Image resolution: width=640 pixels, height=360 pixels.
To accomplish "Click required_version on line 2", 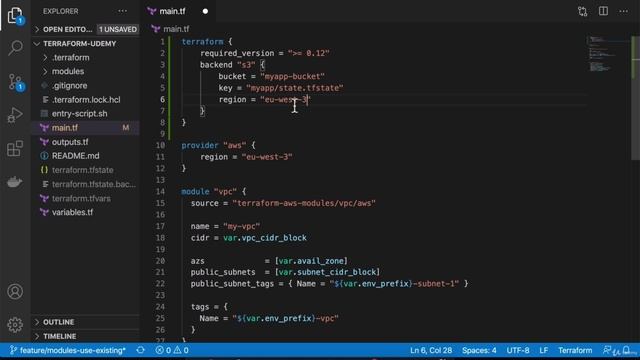I will pyautogui.click(x=237, y=53).
